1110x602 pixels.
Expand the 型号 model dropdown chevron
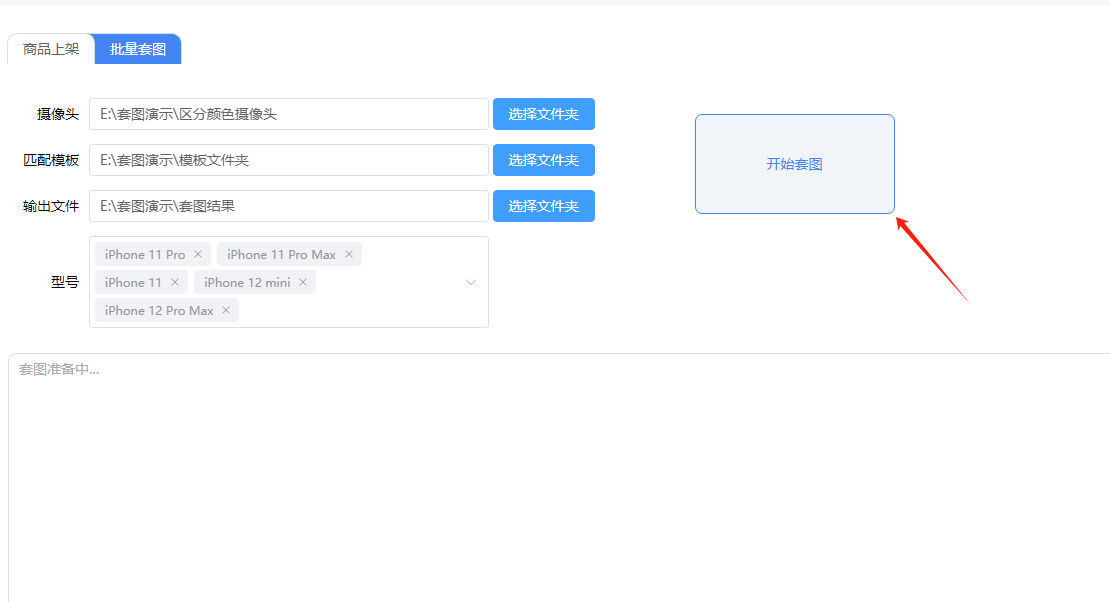click(471, 282)
